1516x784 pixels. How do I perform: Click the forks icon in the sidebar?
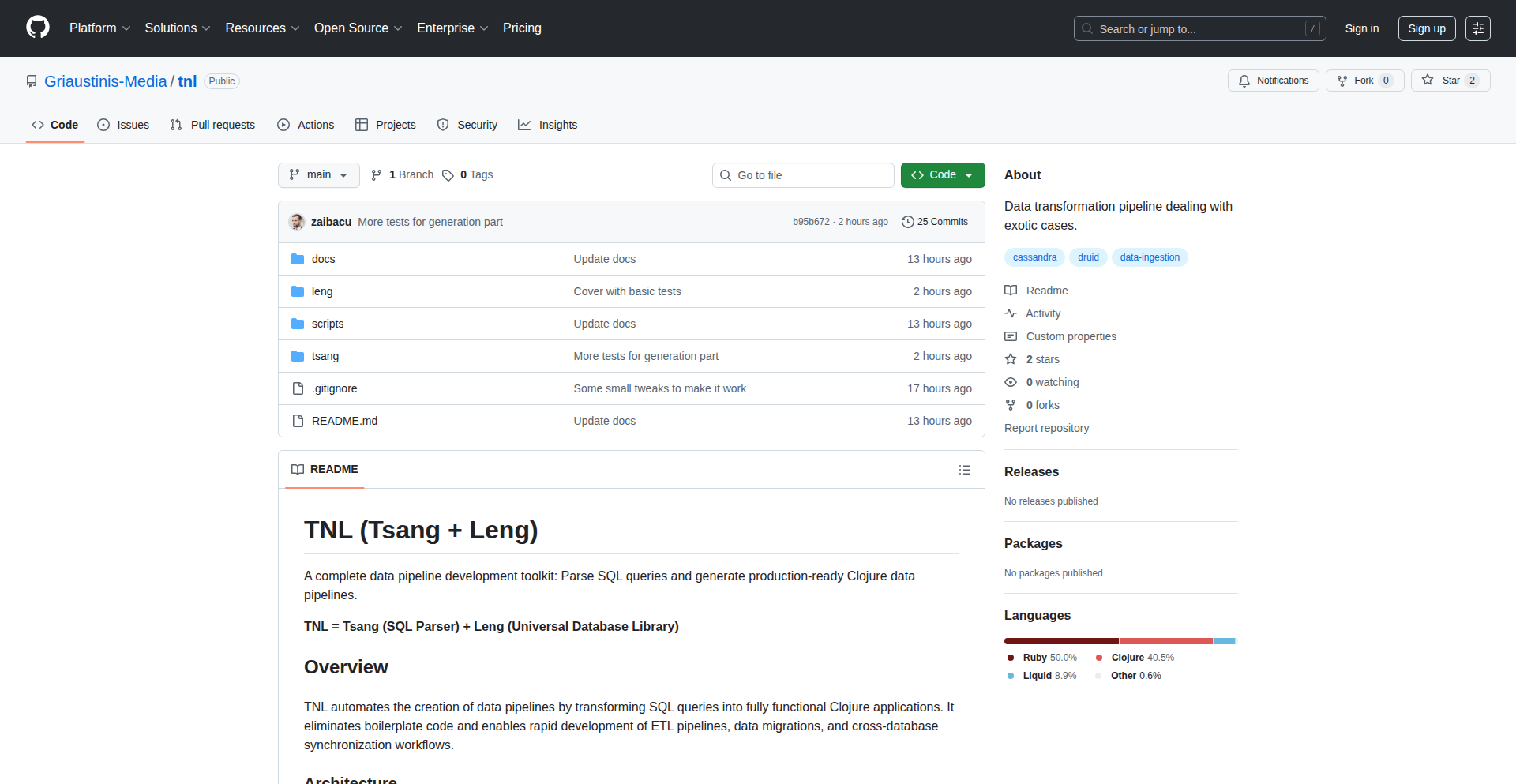1011,404
